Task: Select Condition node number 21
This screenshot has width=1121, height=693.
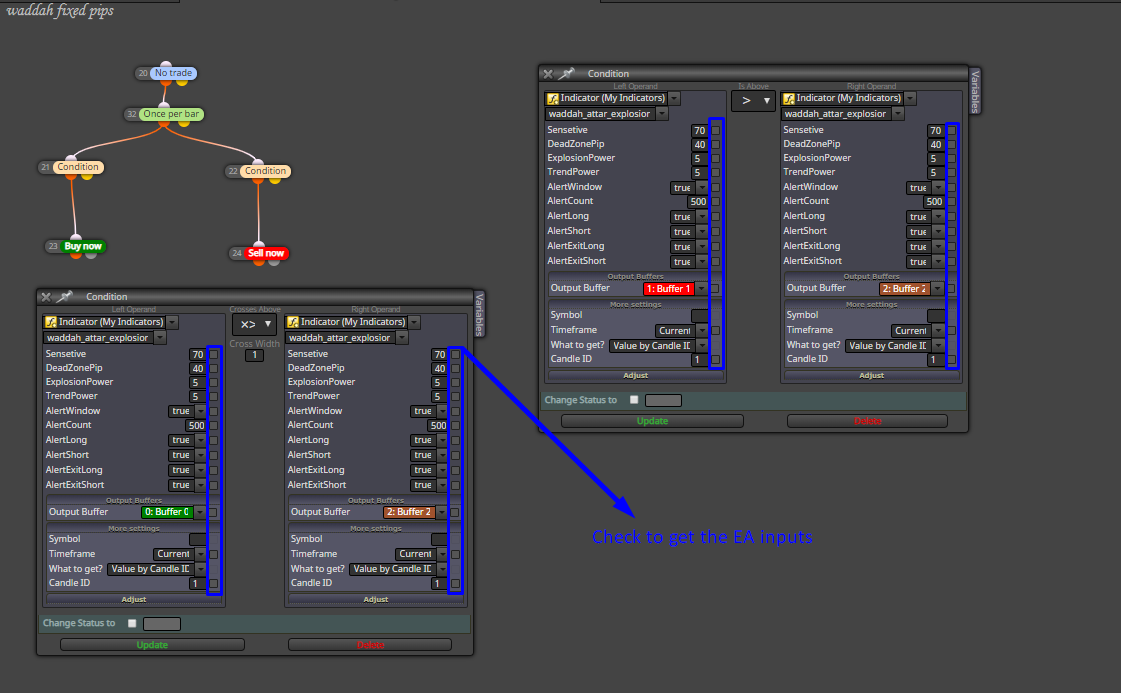Action: coord(78,167)
